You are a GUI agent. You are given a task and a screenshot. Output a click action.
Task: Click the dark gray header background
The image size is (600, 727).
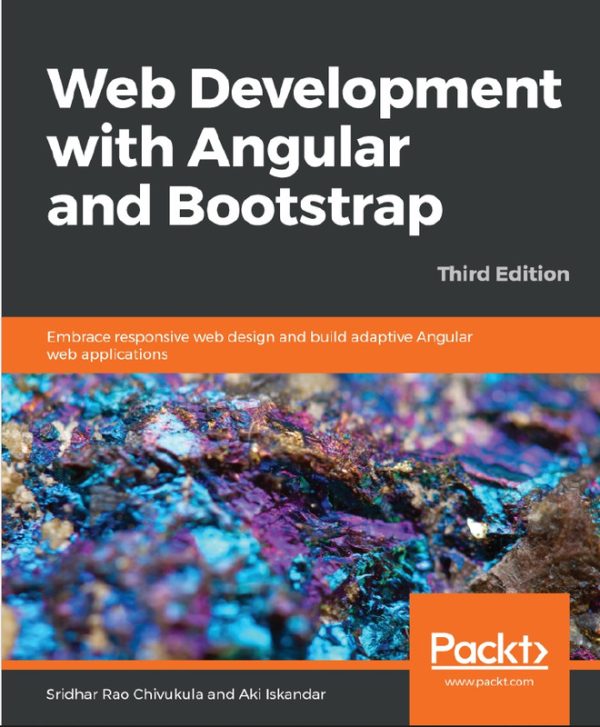click(300, 30)
